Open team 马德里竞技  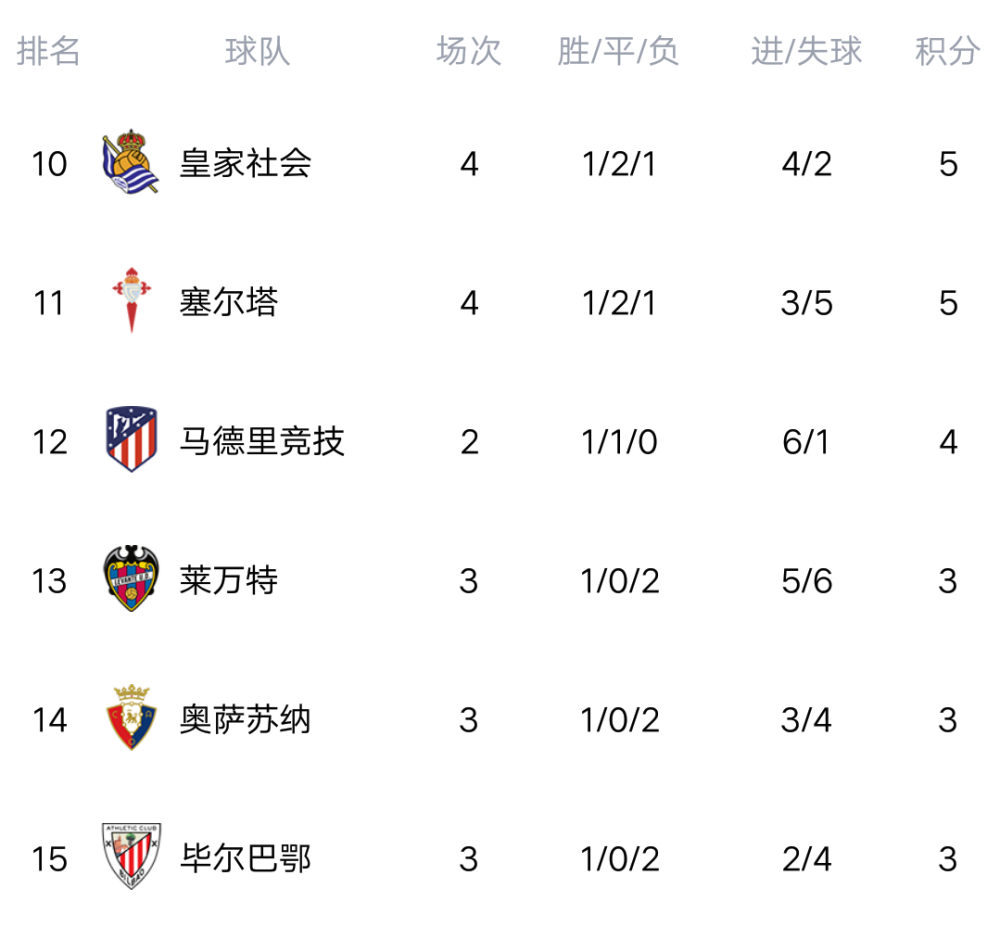262,441
